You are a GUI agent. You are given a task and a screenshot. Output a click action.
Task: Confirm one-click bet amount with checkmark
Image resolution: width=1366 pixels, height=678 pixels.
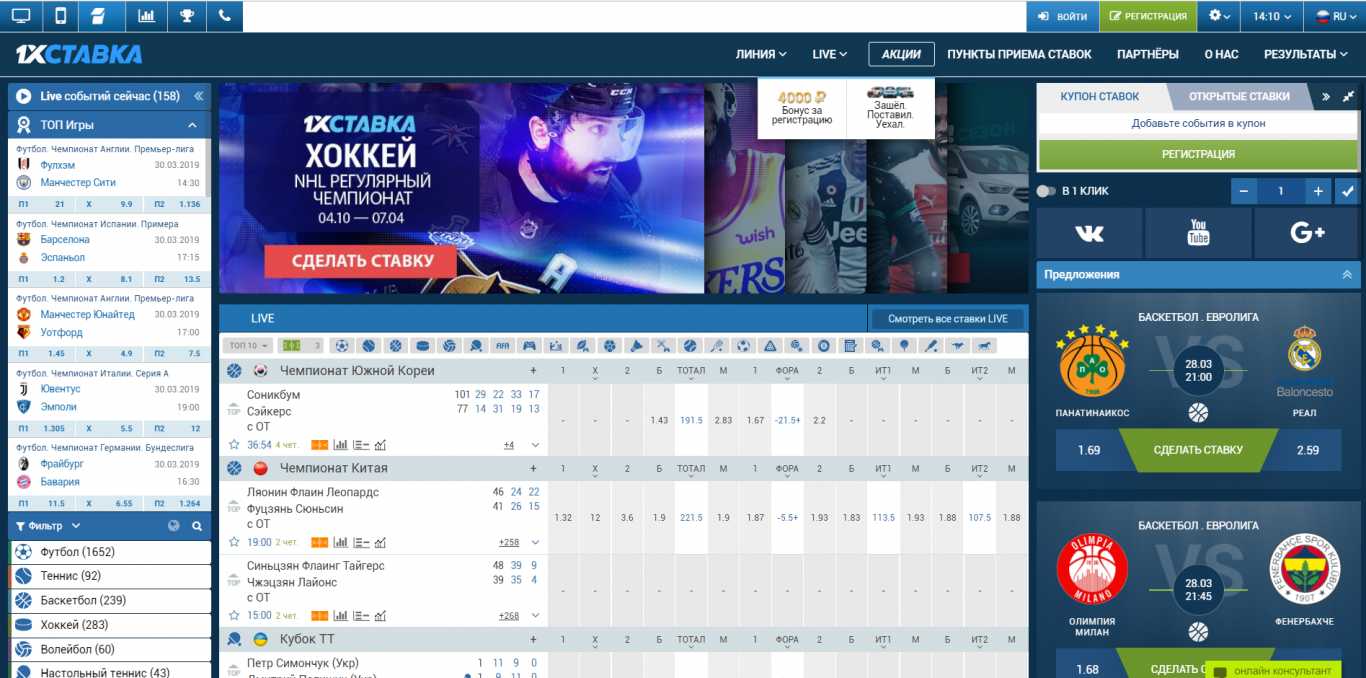coord(1347,191)
